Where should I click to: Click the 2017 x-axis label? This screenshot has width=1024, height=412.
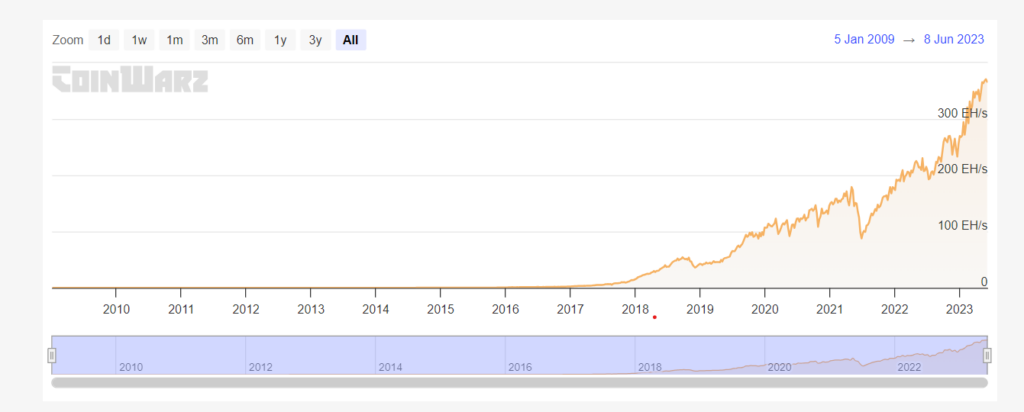click(570, 309)
